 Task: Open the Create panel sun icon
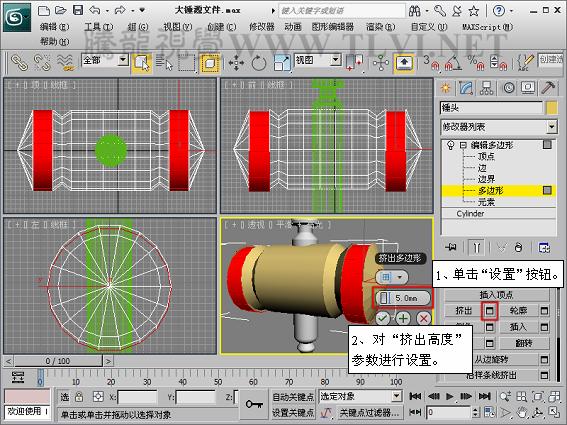pos(446,88)
